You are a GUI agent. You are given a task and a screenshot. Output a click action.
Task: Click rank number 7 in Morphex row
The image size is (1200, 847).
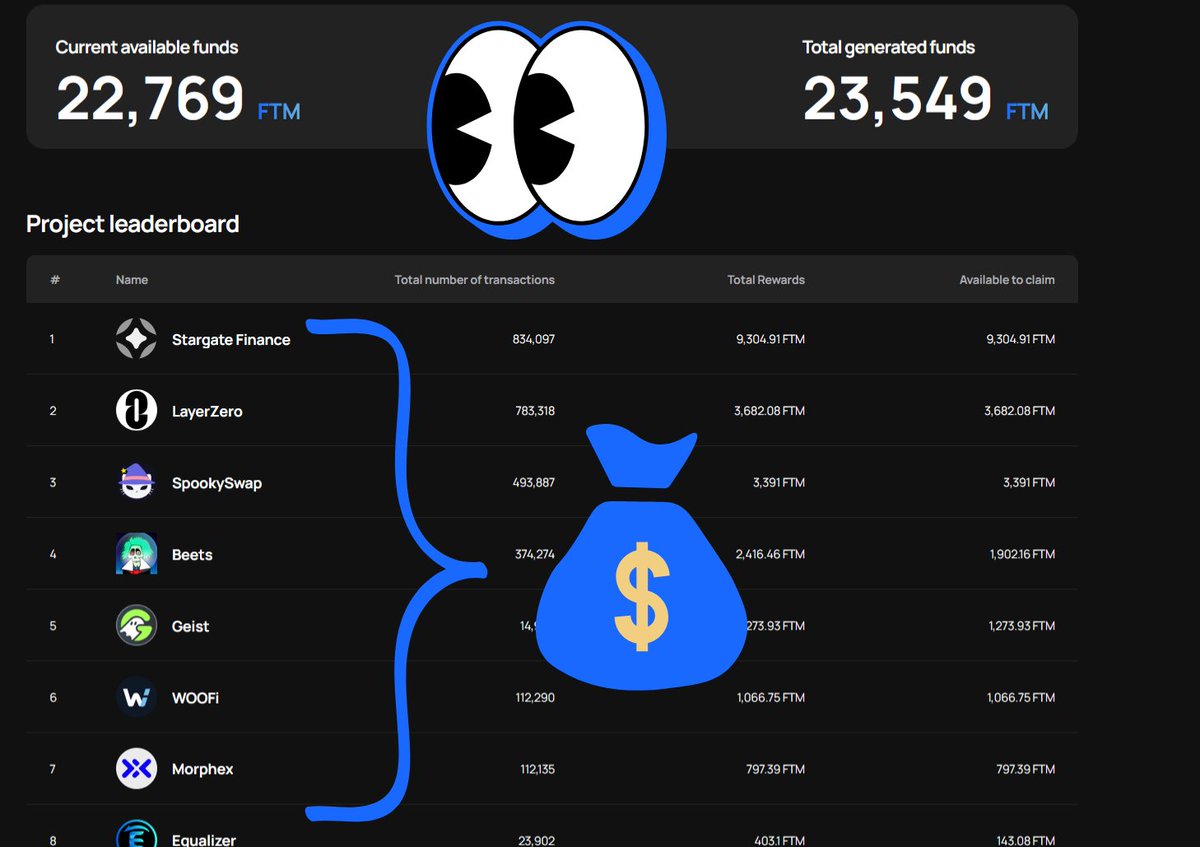click(53, 769)
